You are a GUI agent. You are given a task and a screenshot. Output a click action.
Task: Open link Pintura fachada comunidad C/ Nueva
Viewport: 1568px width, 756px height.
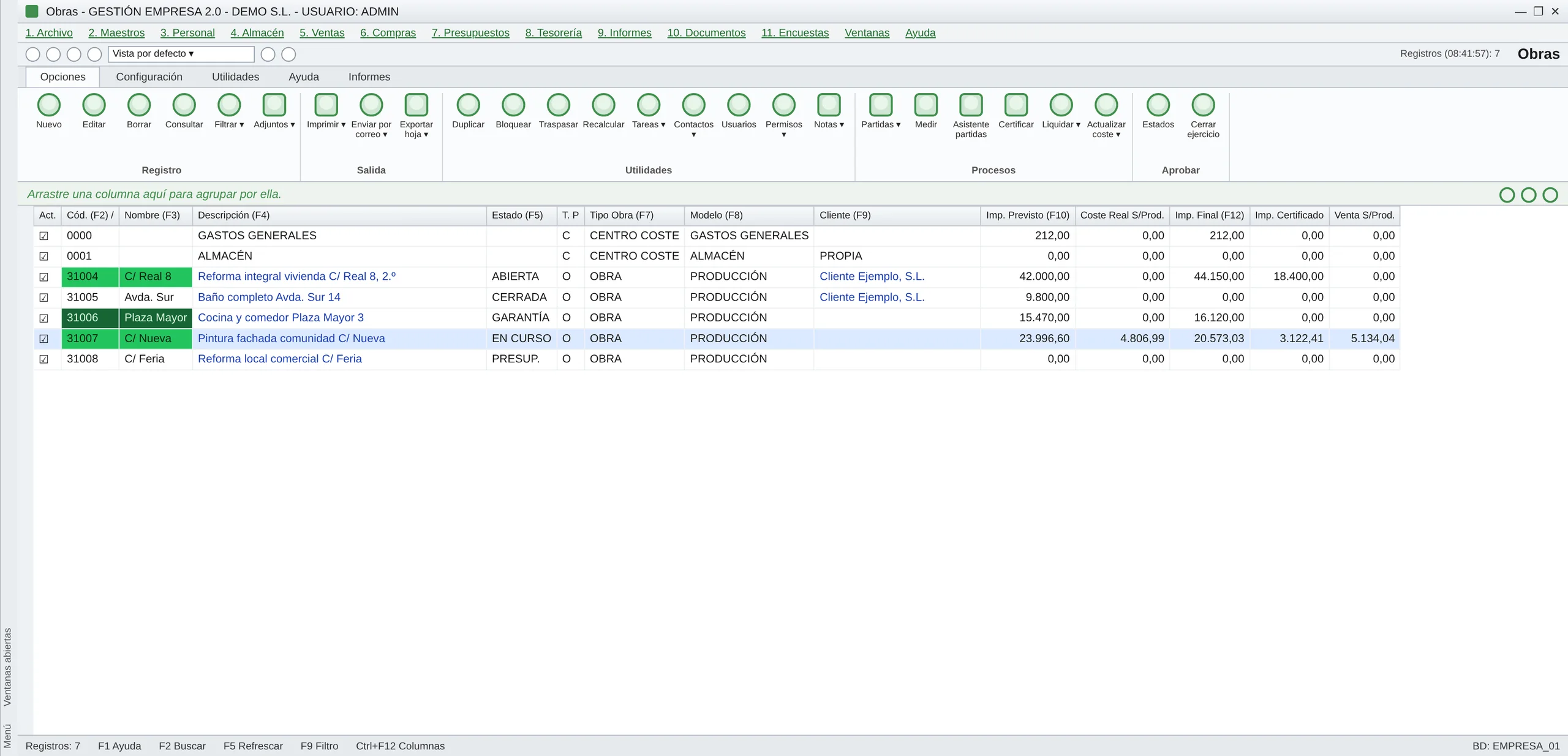[291, 339]
